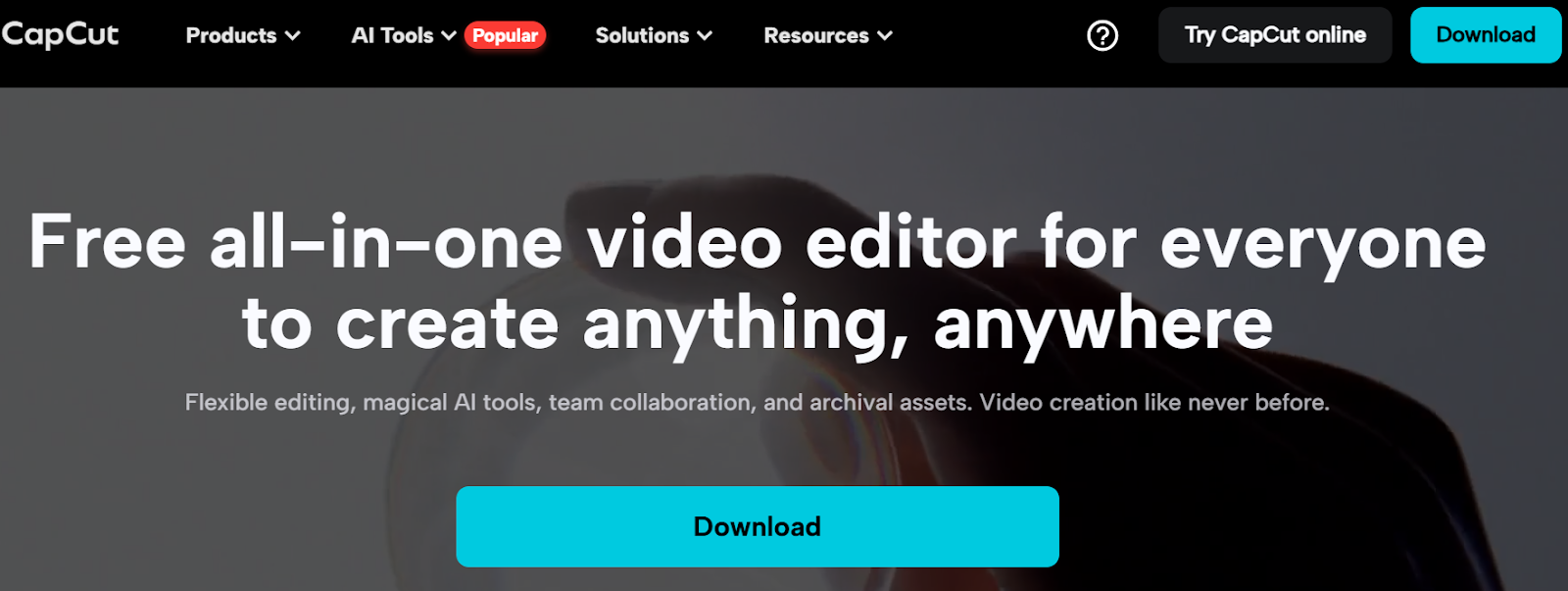The width and height of the screenshot is (1568, 591).
Task: Expand the Solutions chevron arrow
Action: point(705,36)
